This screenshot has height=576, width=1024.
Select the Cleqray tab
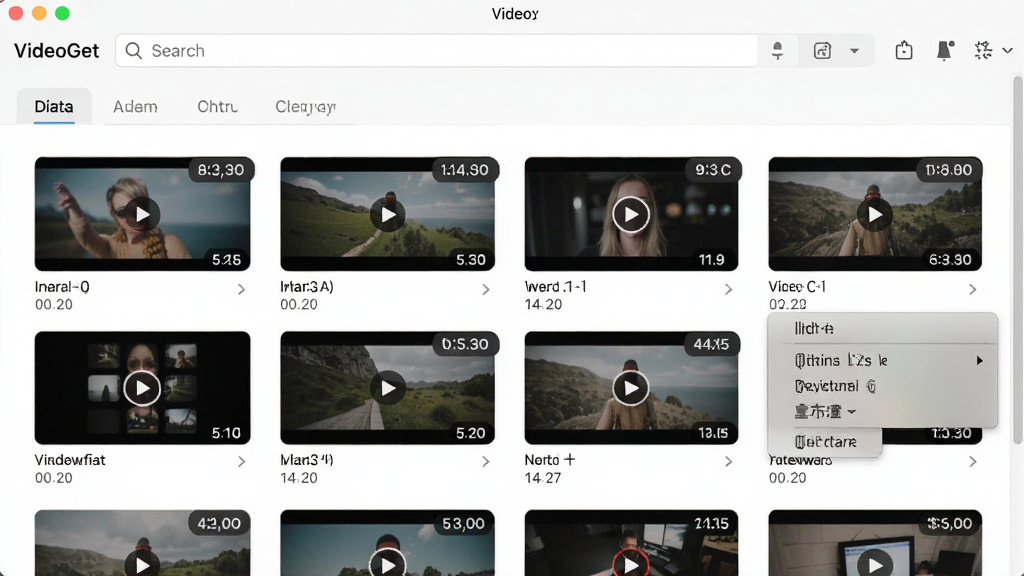(x=306, y=106)
